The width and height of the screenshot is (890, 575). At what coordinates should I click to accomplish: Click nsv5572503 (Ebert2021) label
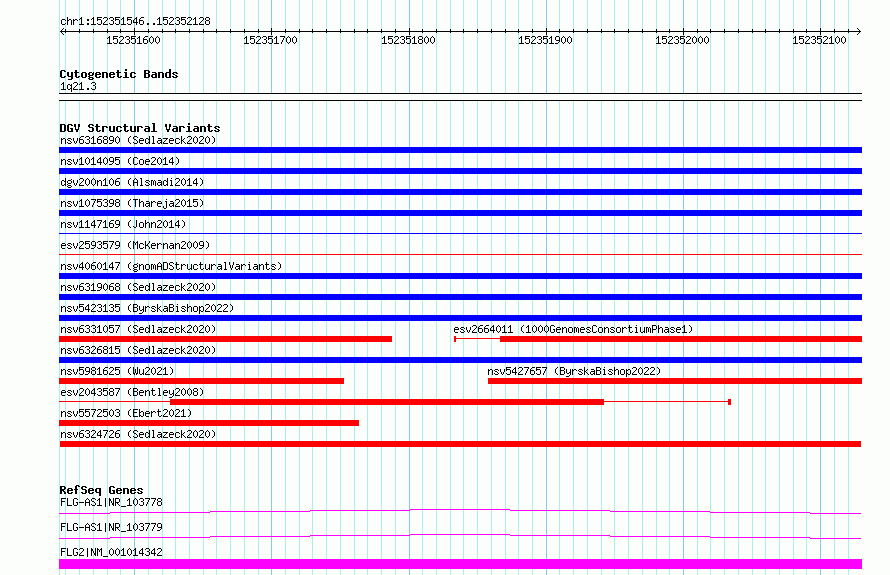coord(126,413)
